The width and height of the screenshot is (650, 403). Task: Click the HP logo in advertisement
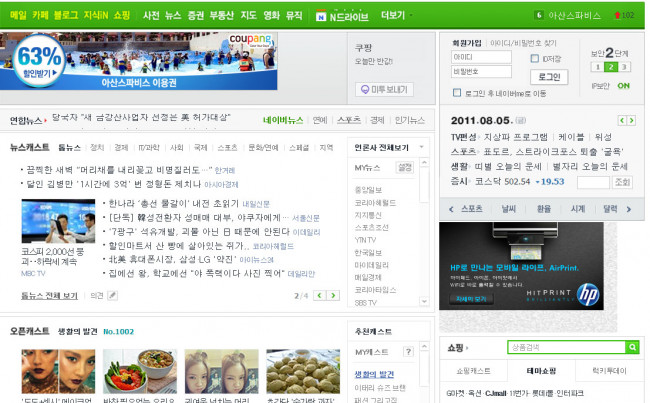pyautogui.click(x=588, y=295)
